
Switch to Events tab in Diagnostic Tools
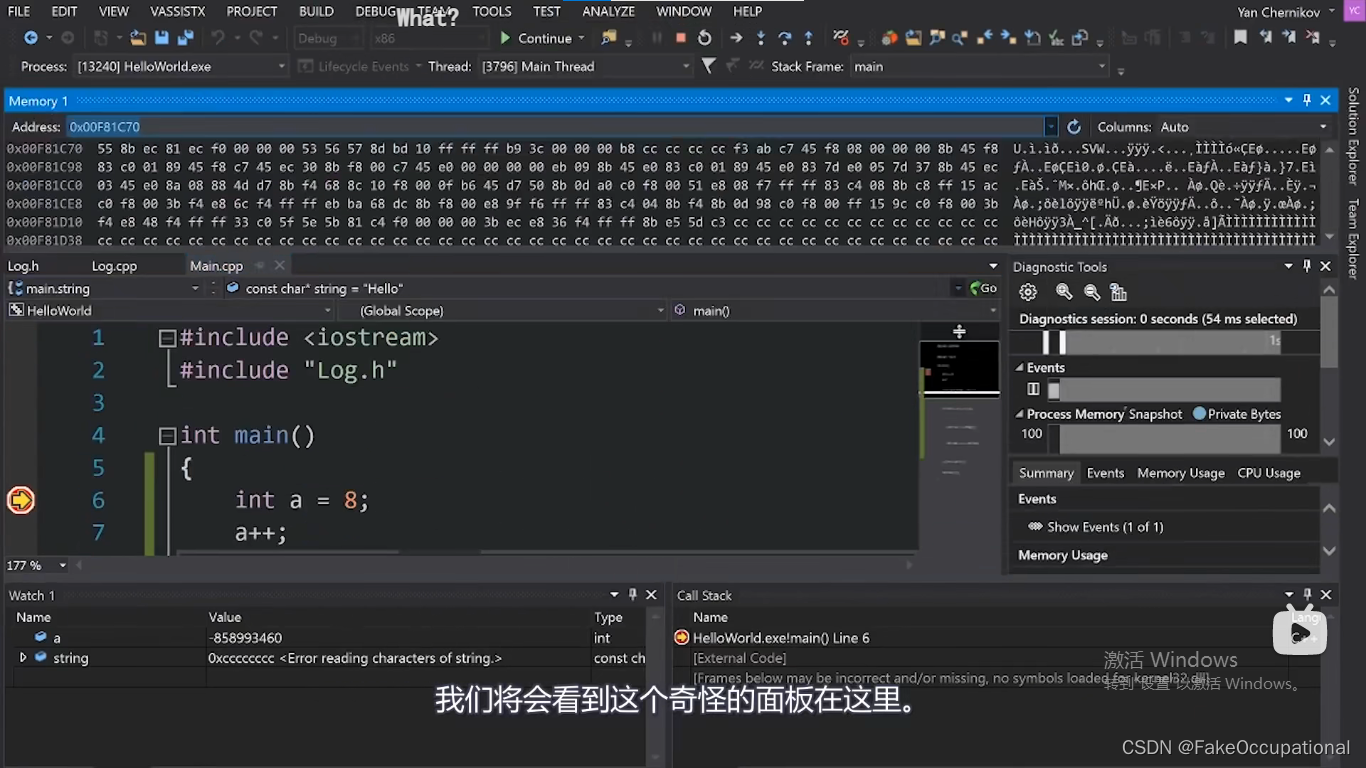[1105, 473]
